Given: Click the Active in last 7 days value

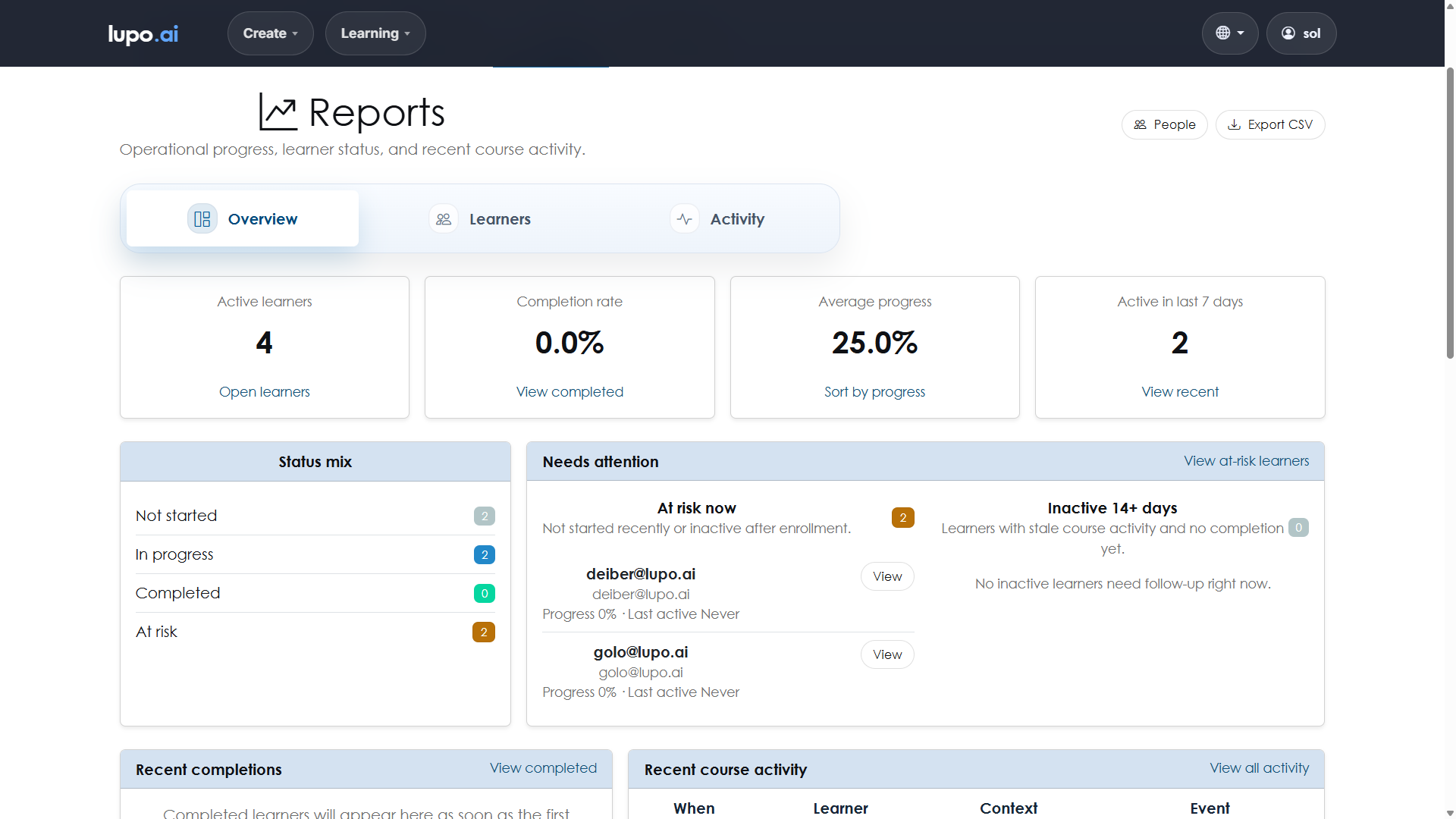Looking at the screenshot, I should (1180, 343).
